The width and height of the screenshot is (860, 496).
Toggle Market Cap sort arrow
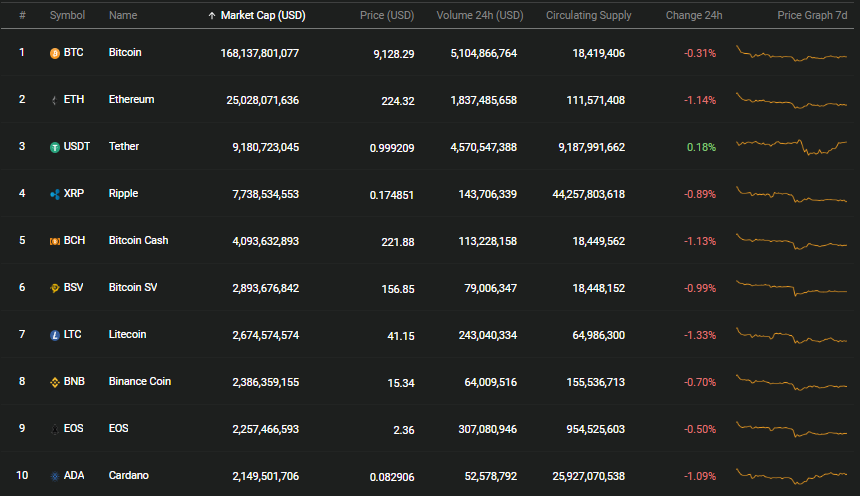212,16
